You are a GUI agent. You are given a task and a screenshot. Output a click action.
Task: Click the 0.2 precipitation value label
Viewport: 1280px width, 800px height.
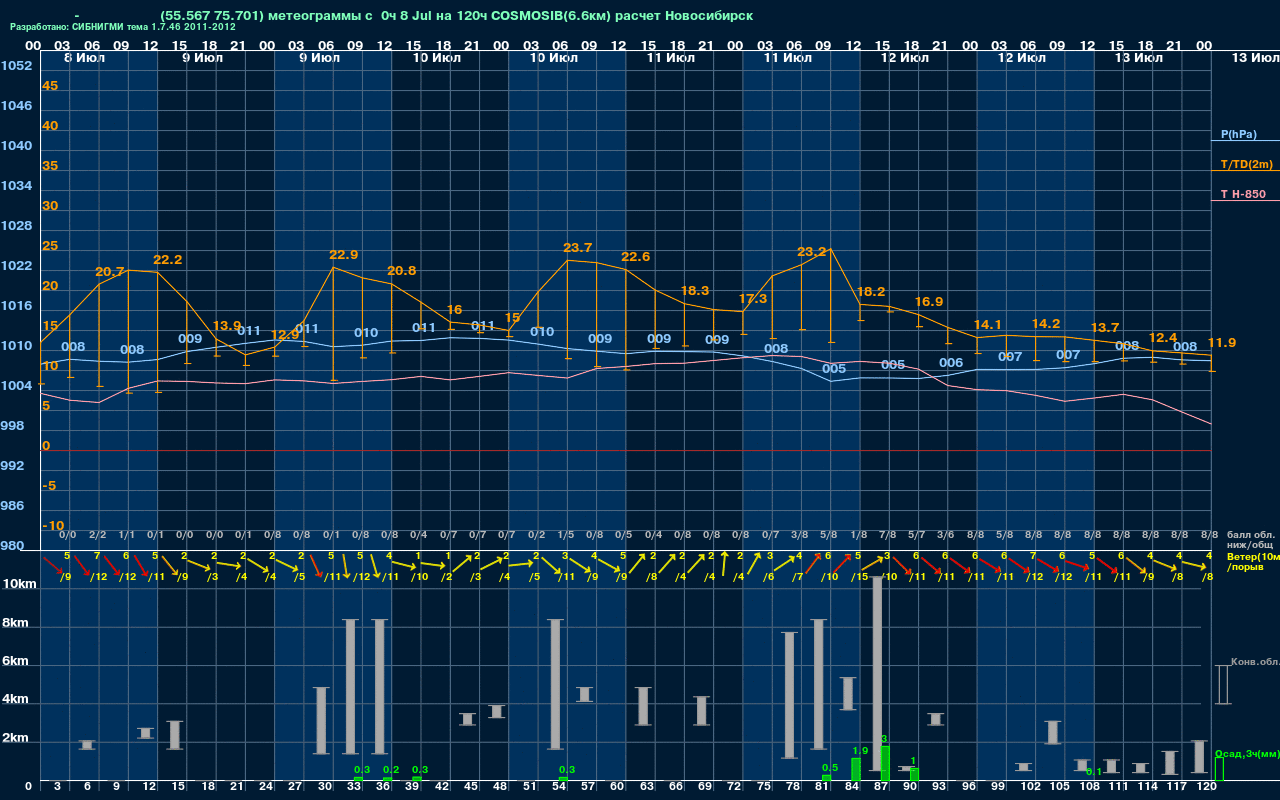pos(391,770)
